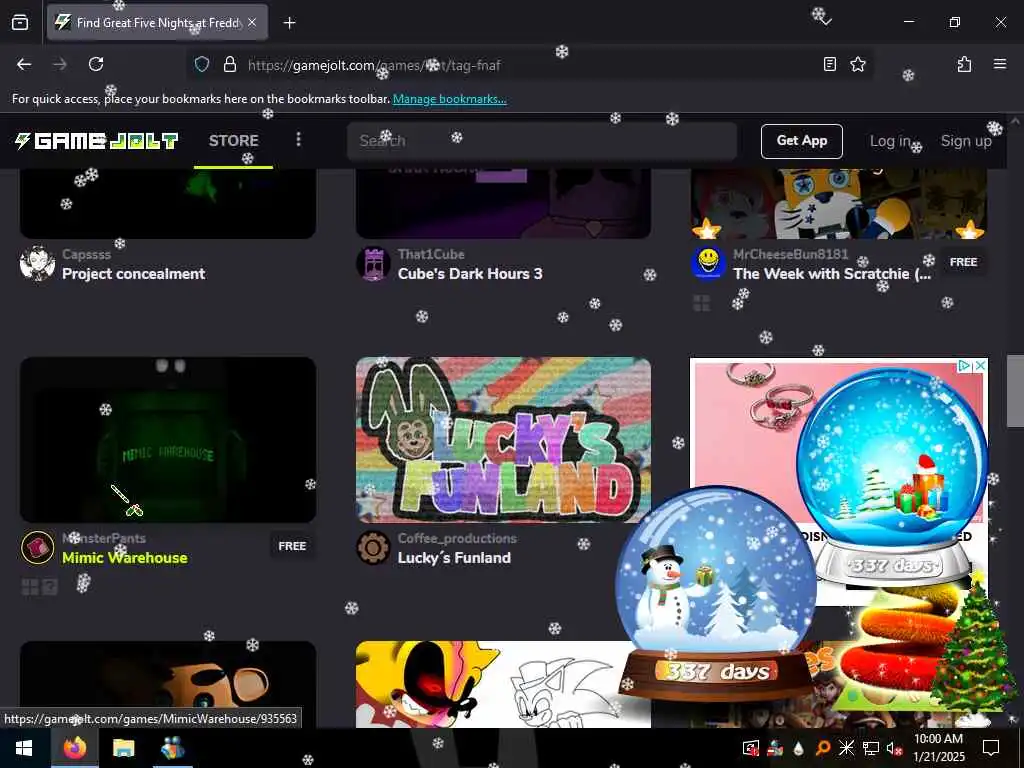
Task: Go back with the browser back arrow
Action: click(24, 64)
